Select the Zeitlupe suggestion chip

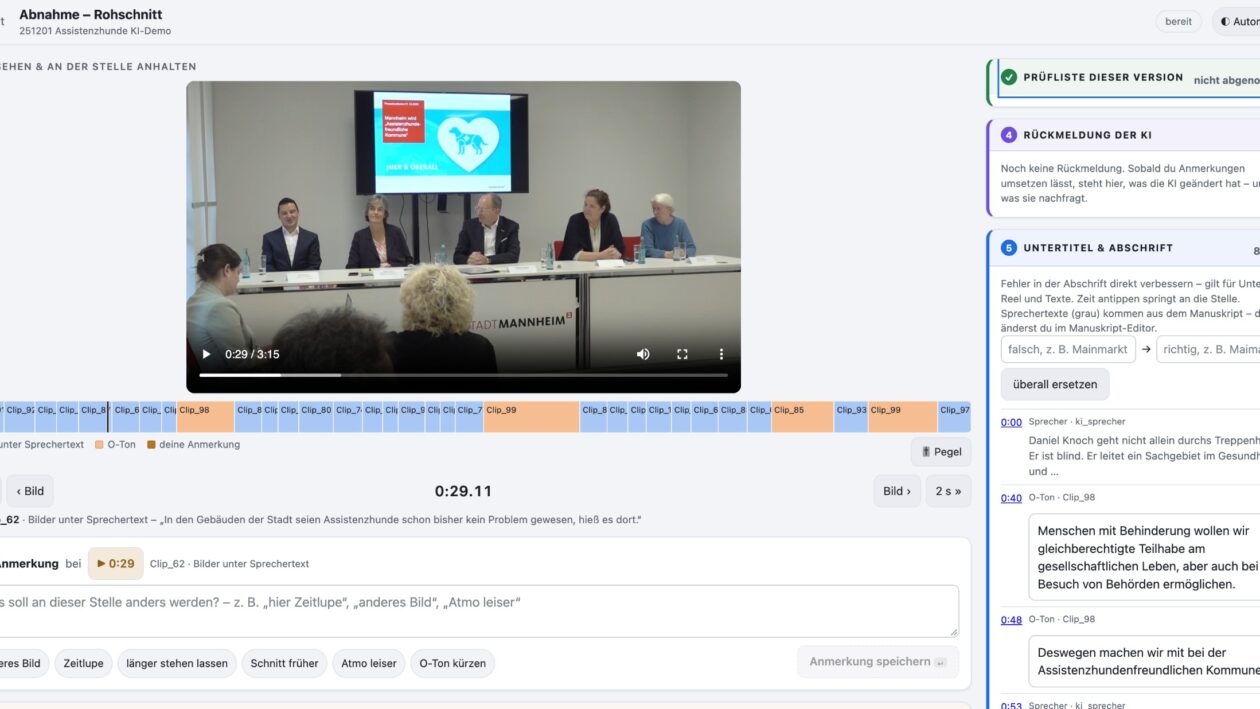point(83,663)
